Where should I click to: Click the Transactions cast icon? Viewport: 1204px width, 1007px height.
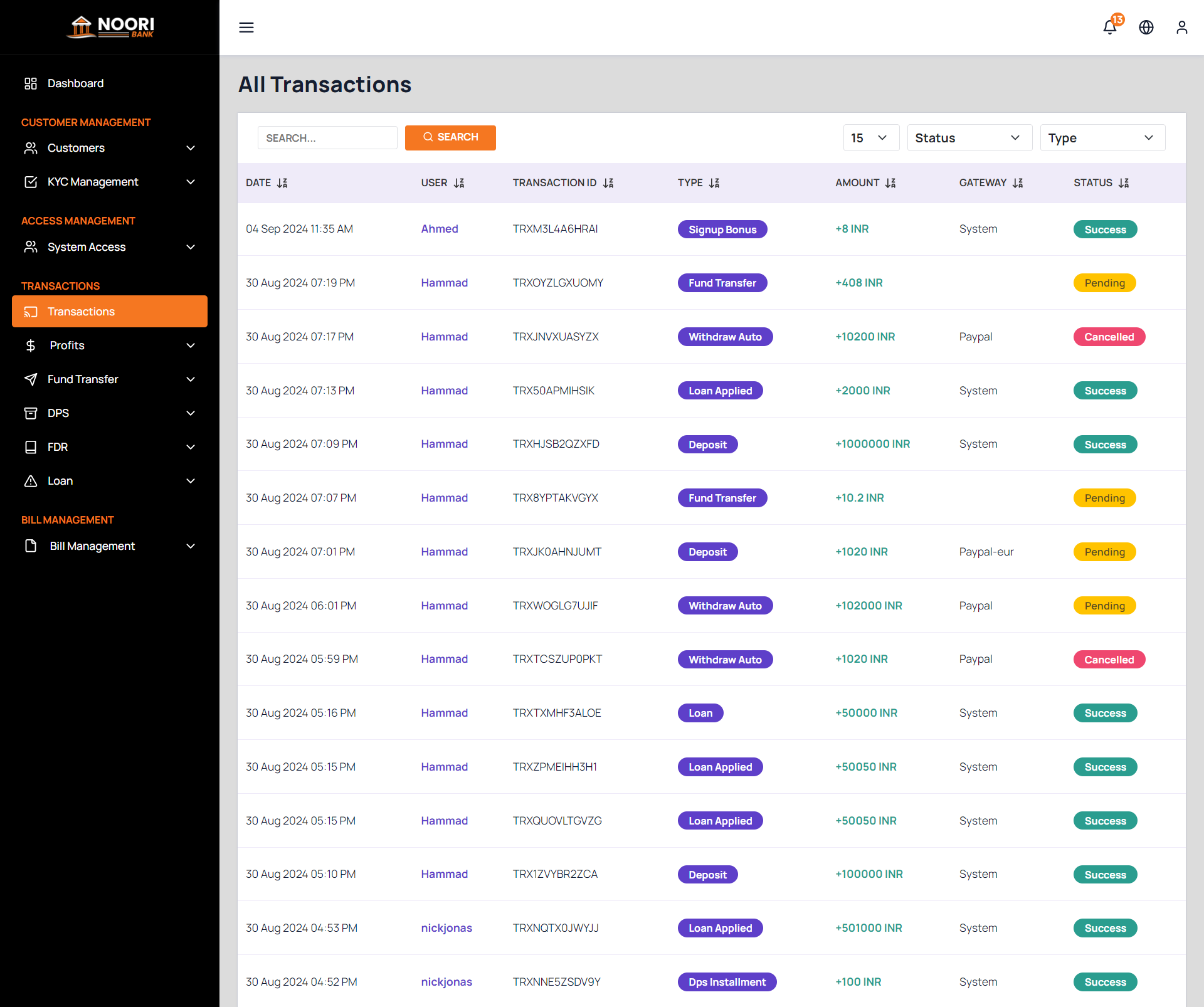click(31, 312)
